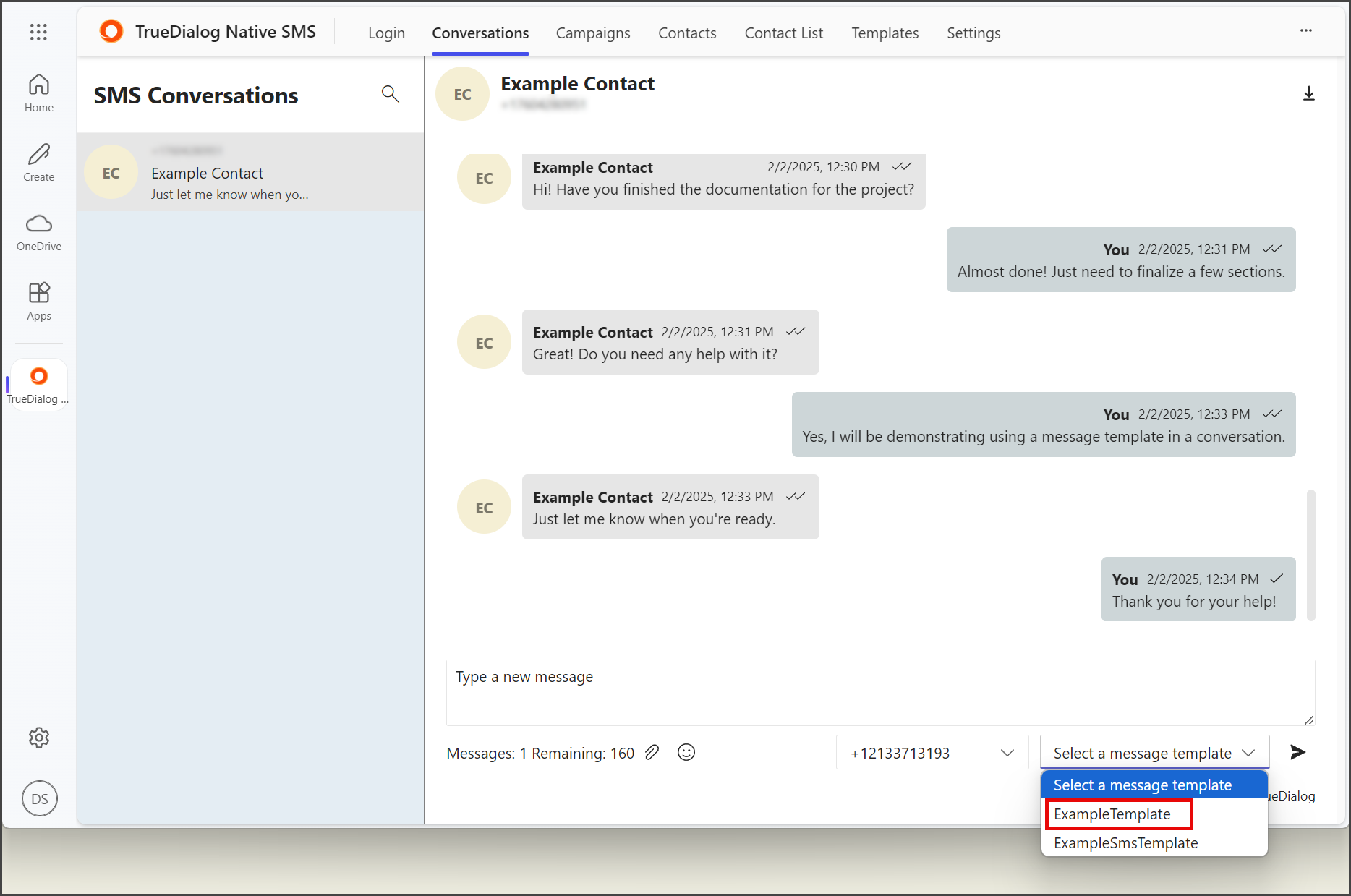Search SMS conversations with magnifier icon
This screenshot has height=896, width=1351.
point(391,93)
